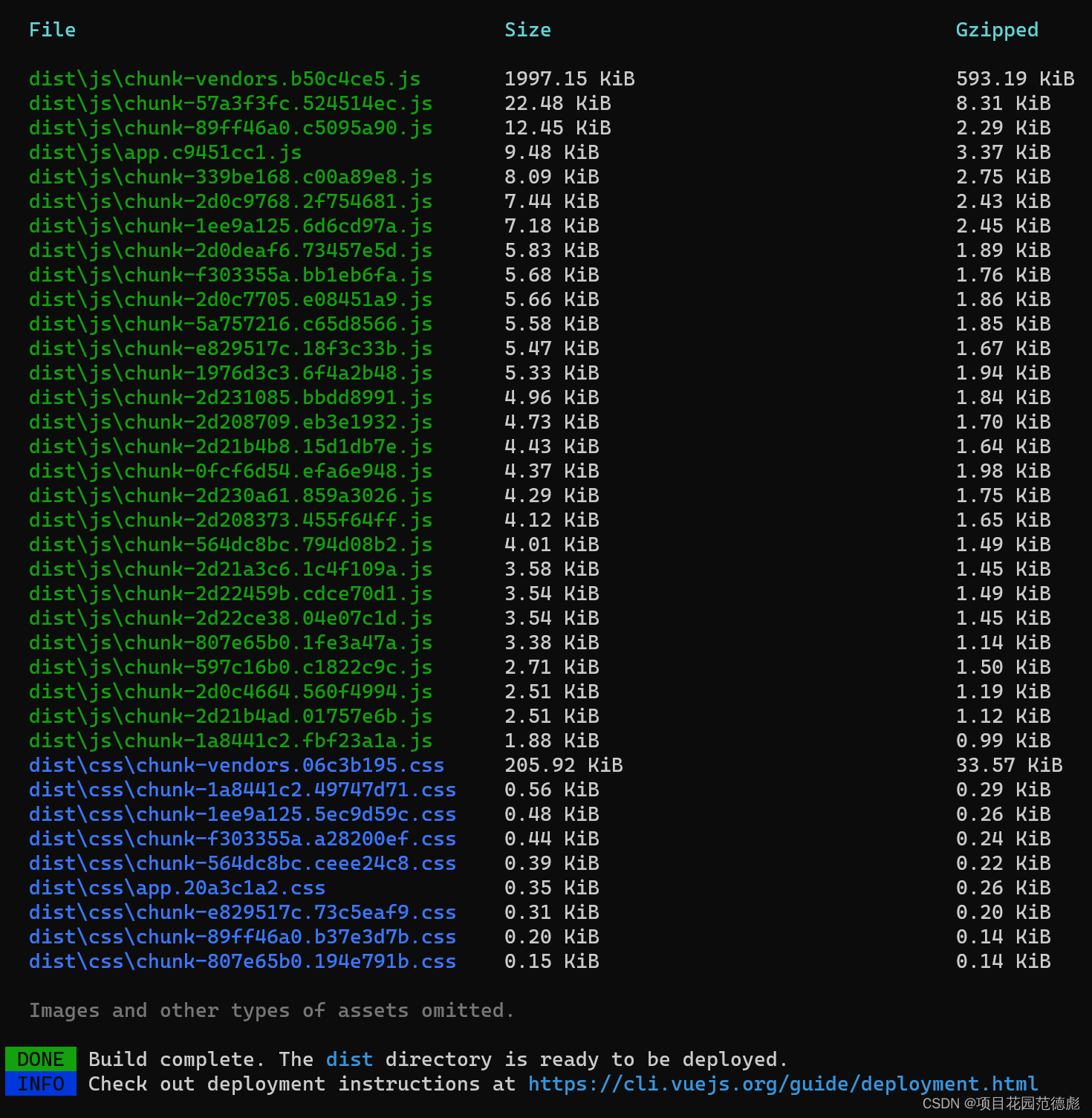Click dist\js\chunk-f303355a.bb1eb6fa.js file name
Screen dimensions: 1092x1118
231,275
